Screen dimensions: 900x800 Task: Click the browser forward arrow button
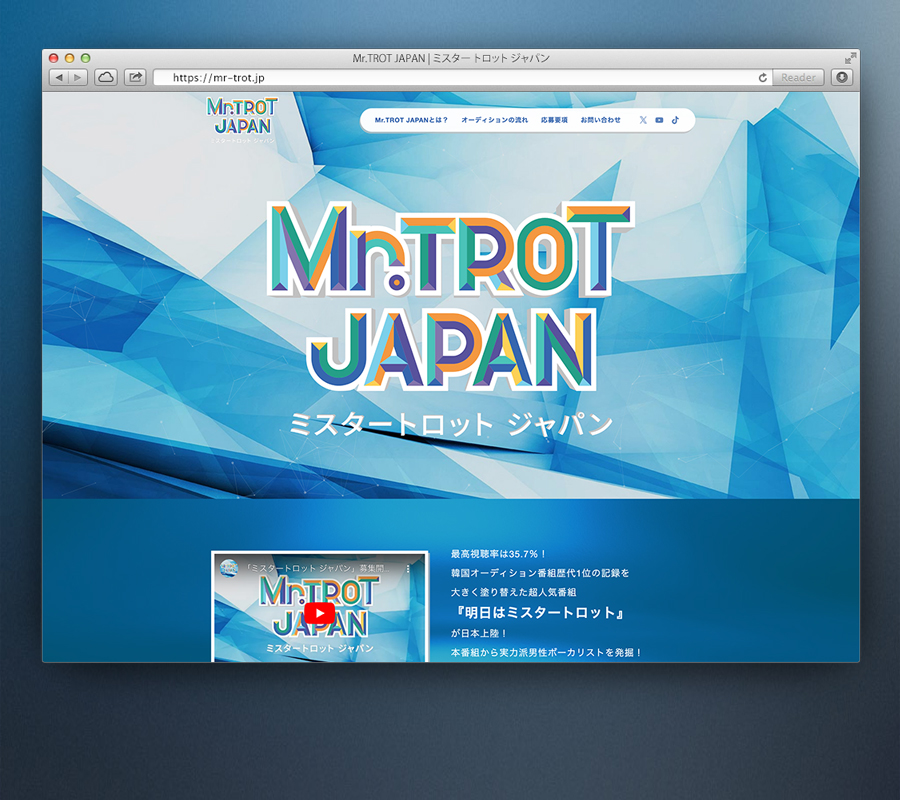(x=77, y=77)
